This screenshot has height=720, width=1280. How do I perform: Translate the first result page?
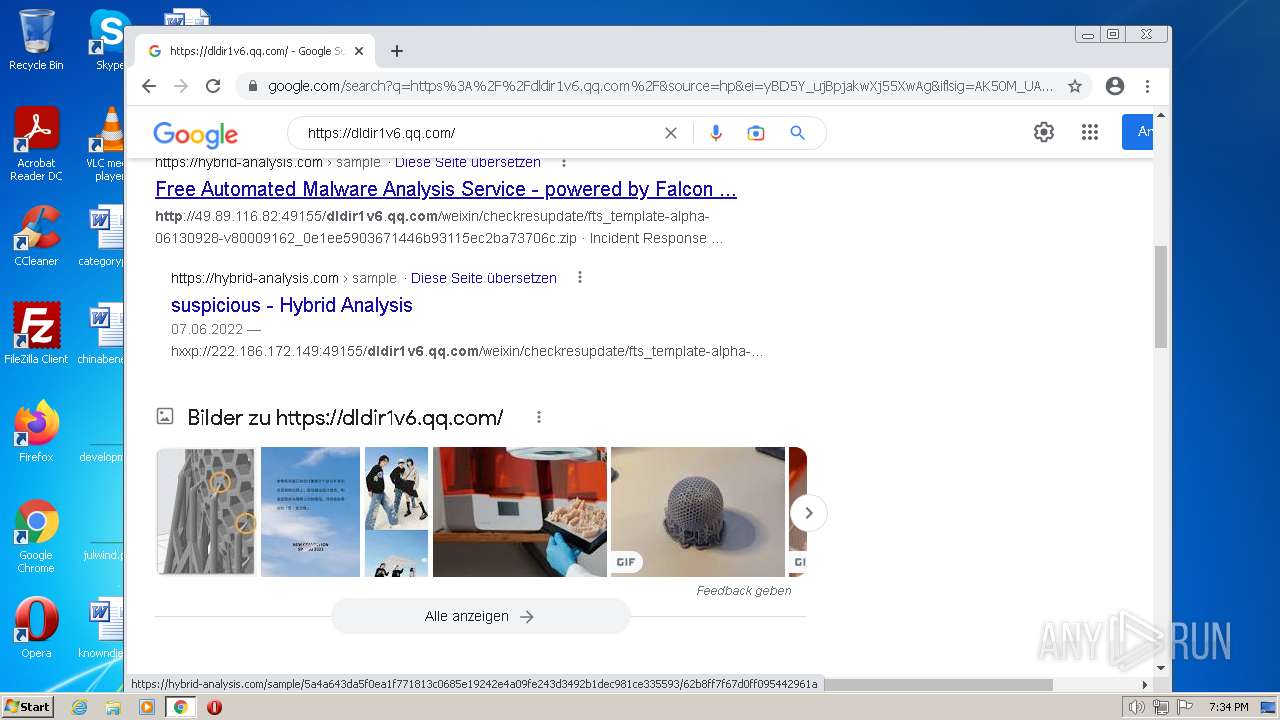[x=468, y=162]
